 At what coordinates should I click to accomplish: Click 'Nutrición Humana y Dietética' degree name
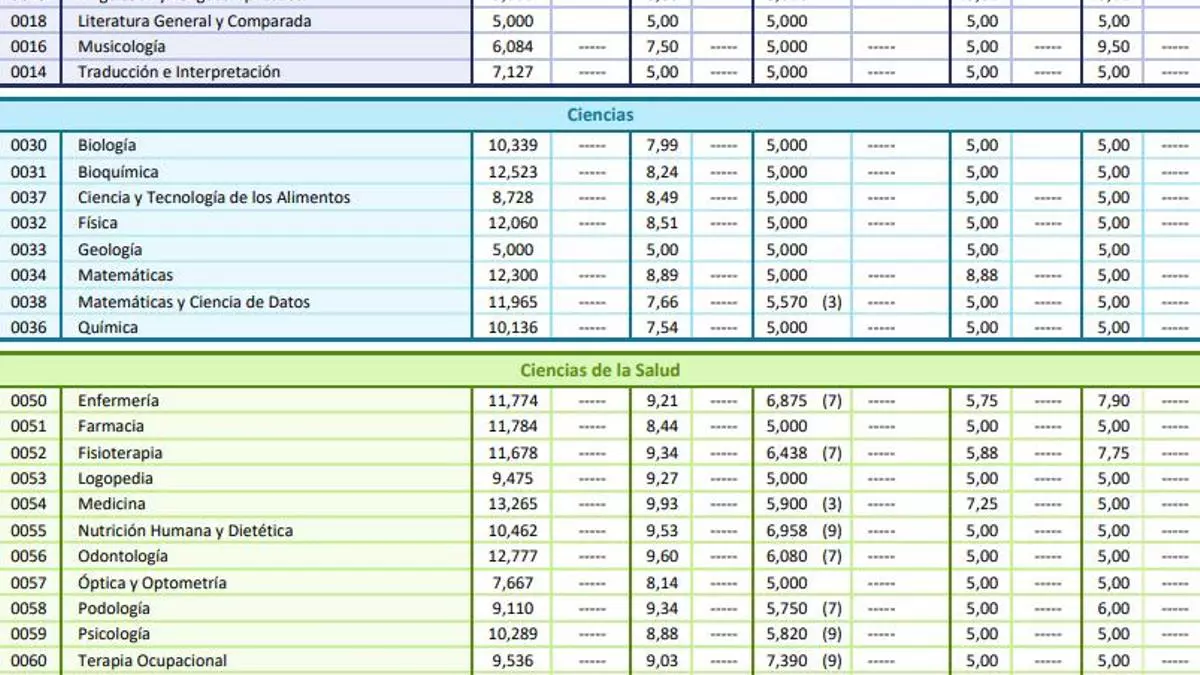(x=185, y=530)
